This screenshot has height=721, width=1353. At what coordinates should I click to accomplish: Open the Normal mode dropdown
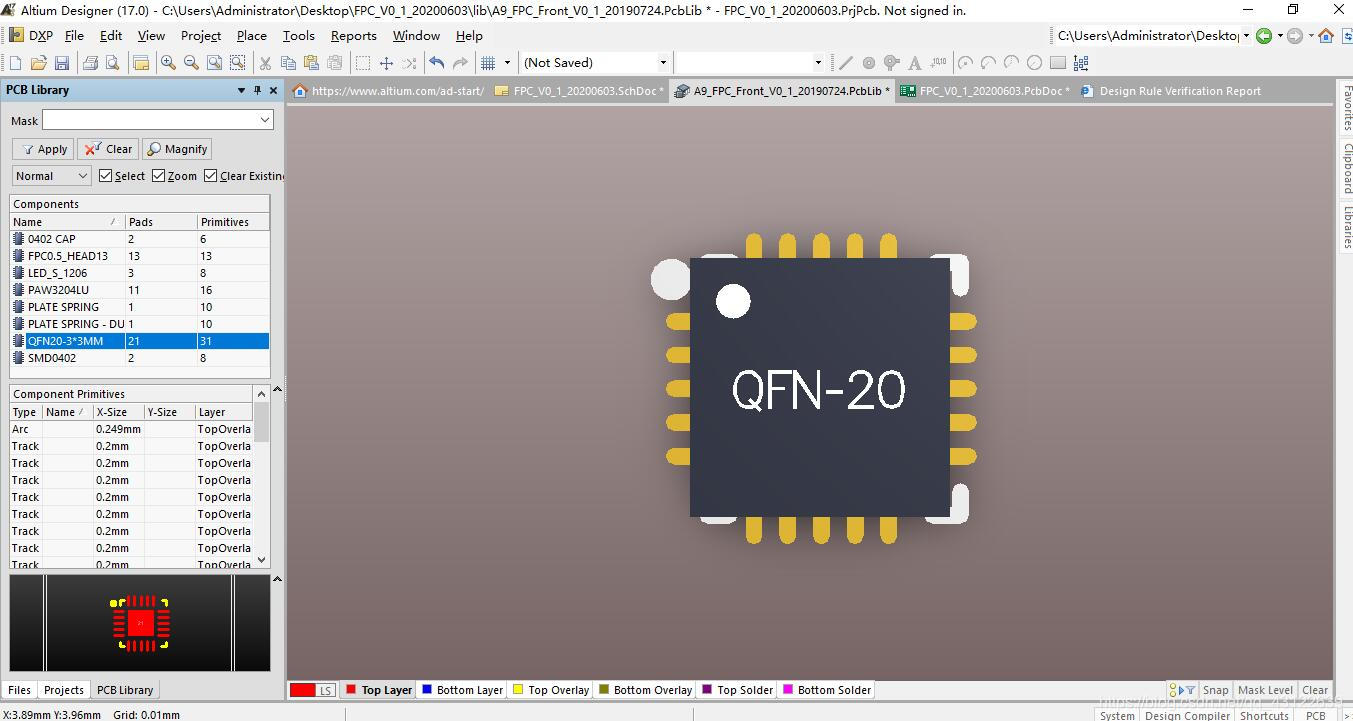[52, 176]
